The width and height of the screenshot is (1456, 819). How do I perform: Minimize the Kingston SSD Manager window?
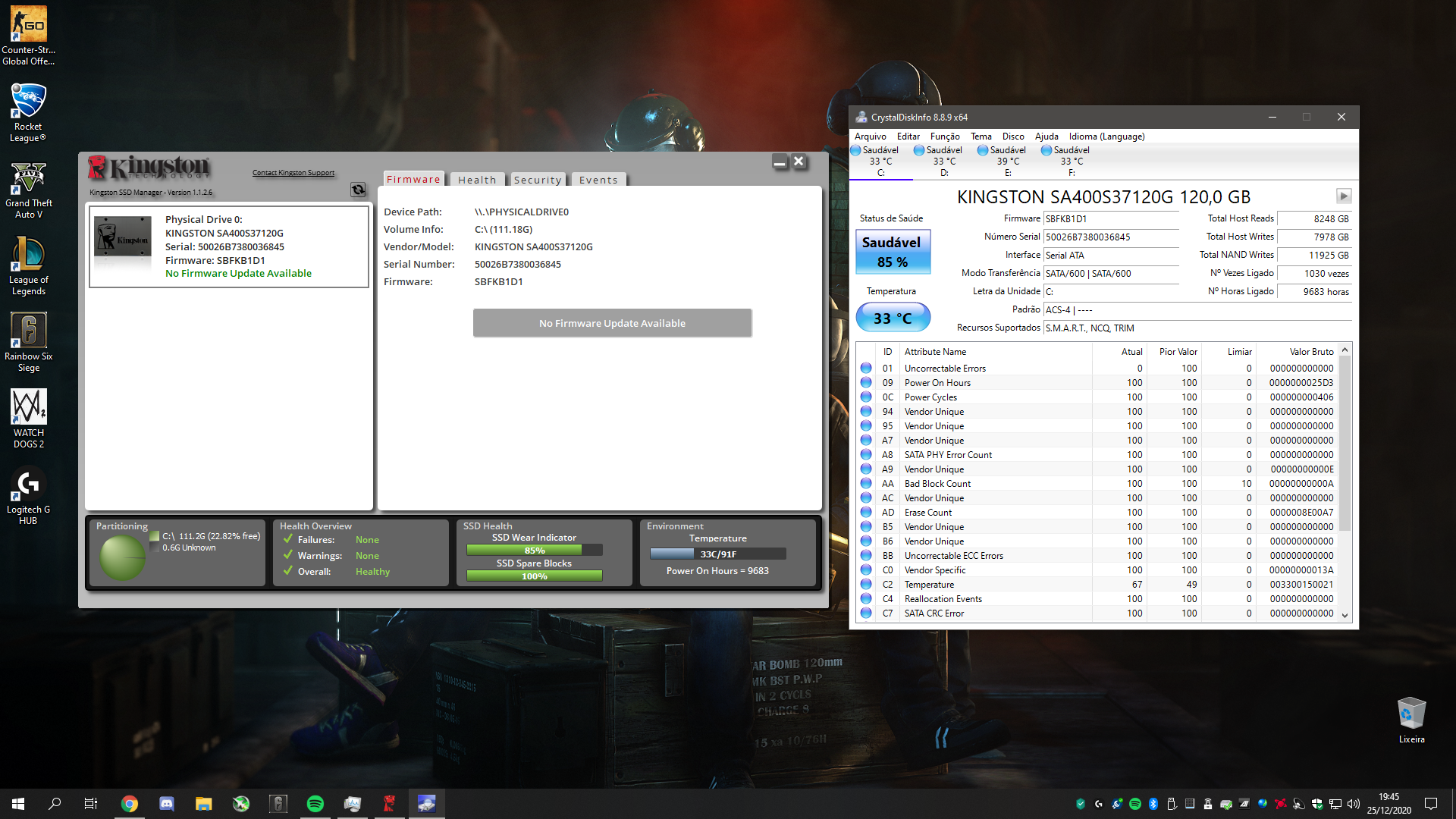click(x=780, y=162)
